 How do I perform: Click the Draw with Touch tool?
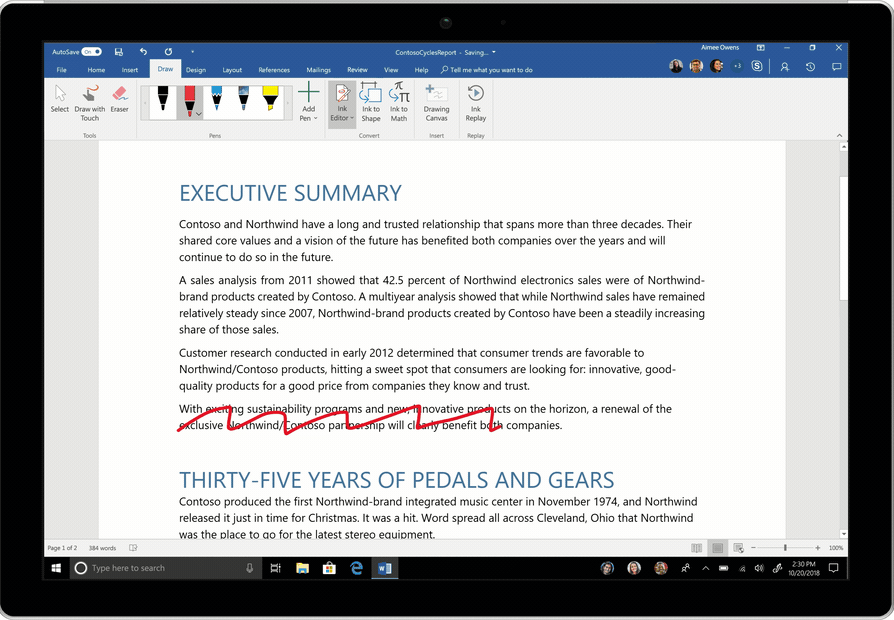pyautogui.click(x=90, y=102)
